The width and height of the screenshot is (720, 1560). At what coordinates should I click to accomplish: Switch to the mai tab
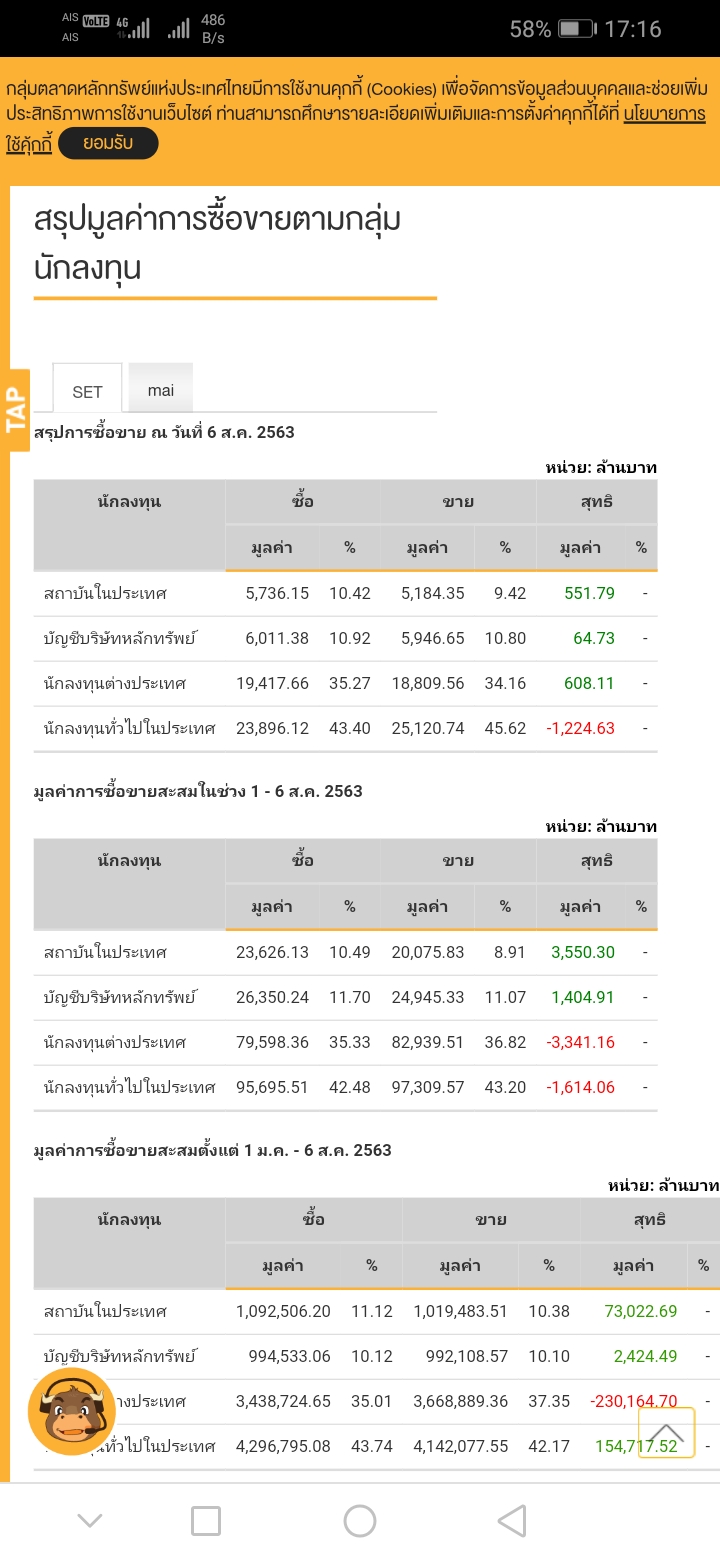click(x=161, y=390)
